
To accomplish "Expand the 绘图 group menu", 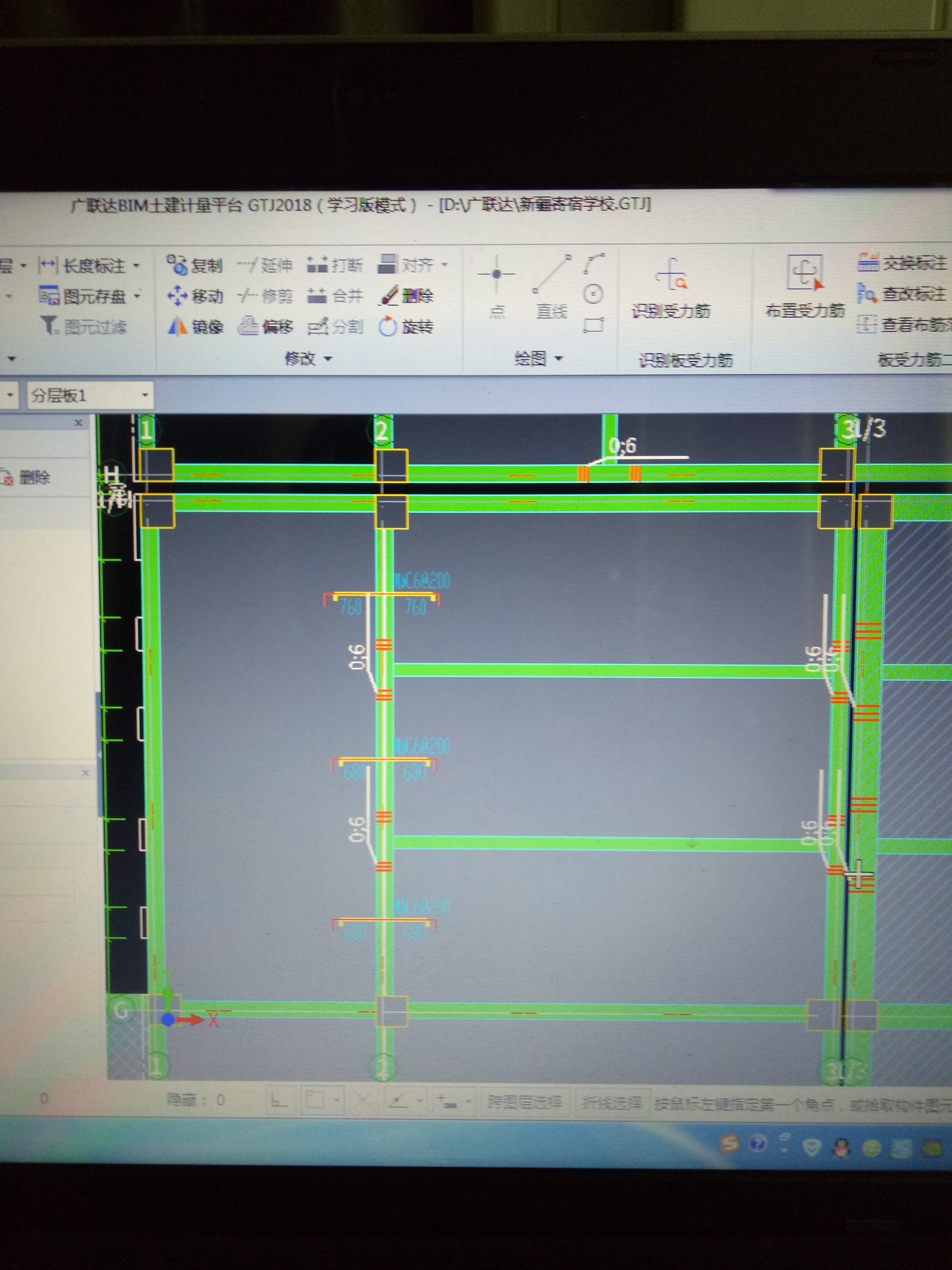I will click(538, 359).
